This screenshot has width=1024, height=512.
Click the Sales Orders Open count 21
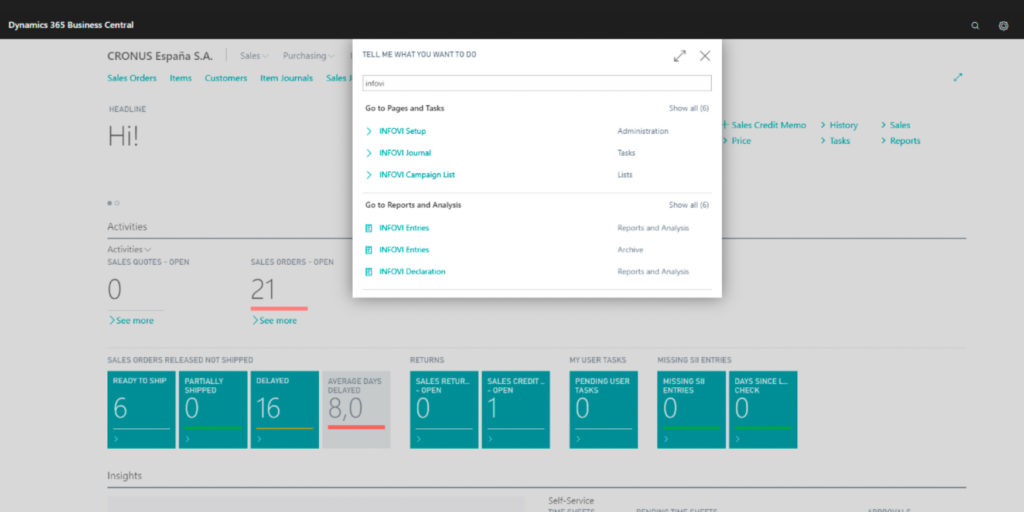pos(263,289)
